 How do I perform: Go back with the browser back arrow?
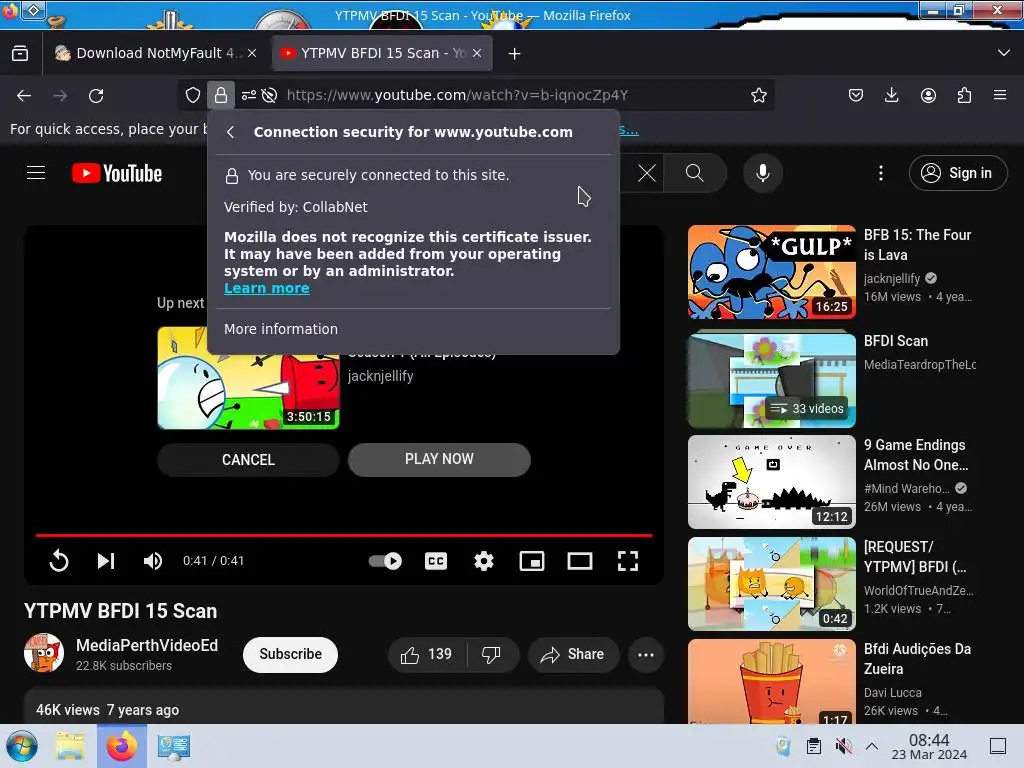coord(24,96)
